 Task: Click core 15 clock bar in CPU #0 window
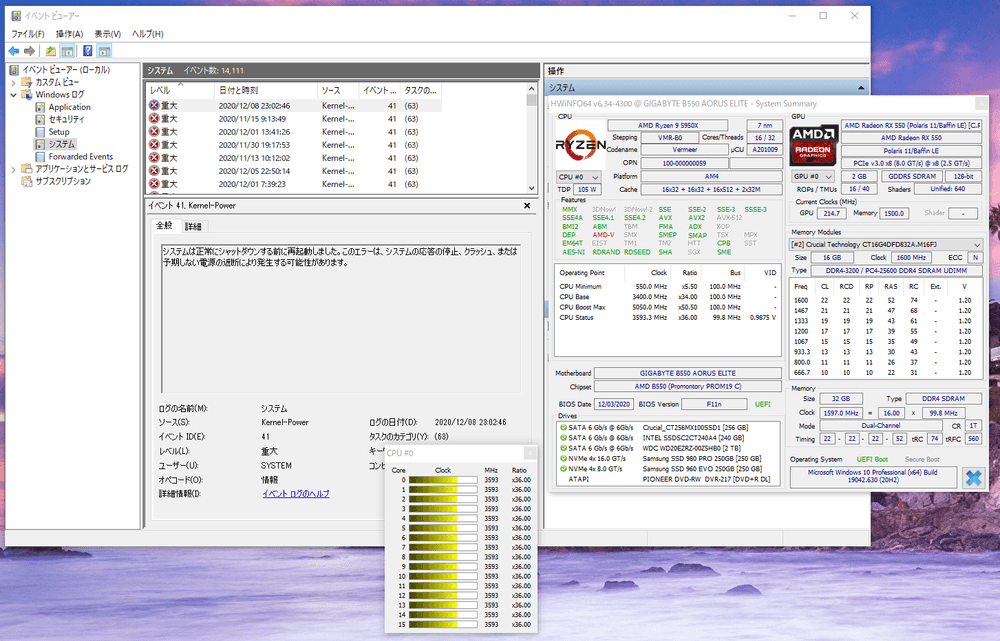click(443, 624)
